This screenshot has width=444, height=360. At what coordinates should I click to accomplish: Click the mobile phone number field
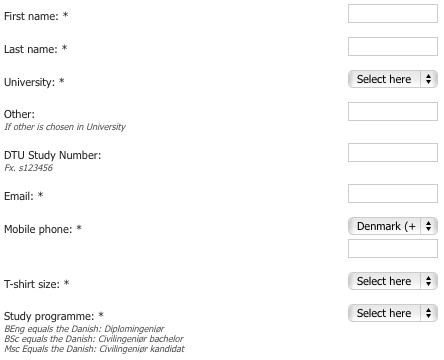393,249
